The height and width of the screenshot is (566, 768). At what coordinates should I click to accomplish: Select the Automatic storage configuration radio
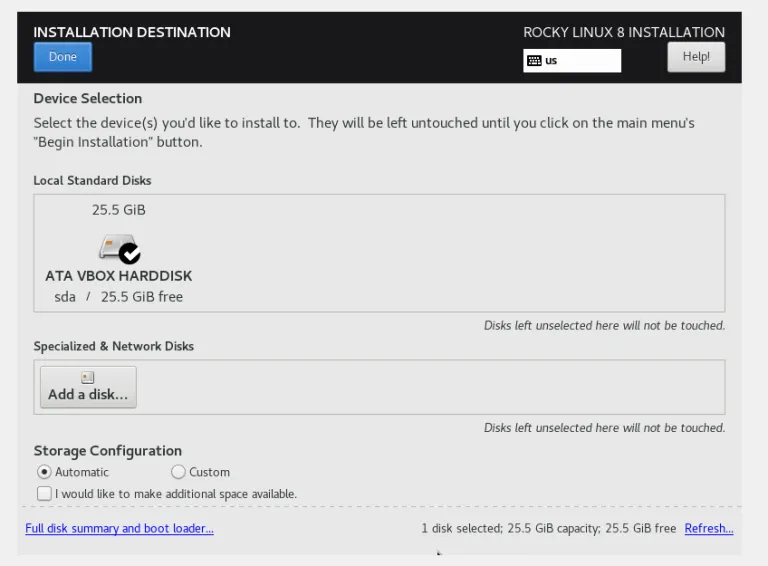point(44,472)
